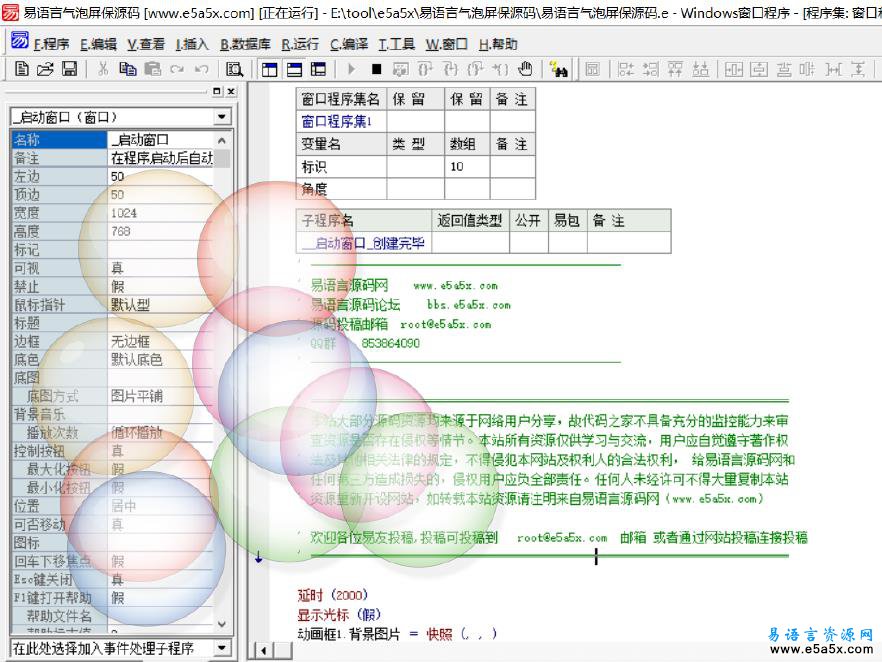Select the 边框 property value 无边框

161,341
